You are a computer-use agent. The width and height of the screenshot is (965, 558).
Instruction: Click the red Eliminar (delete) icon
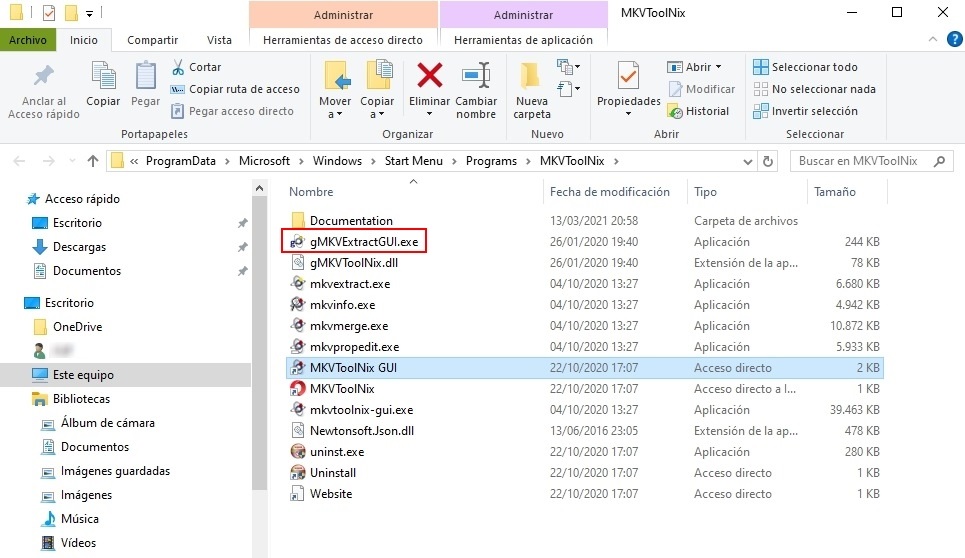(x=430, y=75)
